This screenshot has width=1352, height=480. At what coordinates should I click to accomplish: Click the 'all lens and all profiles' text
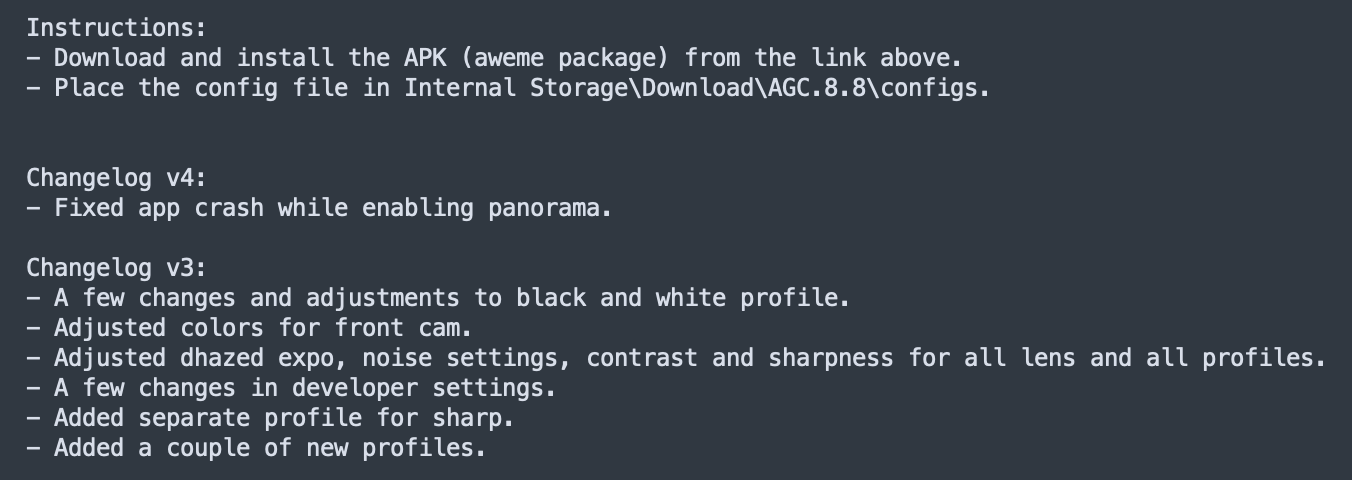coord(1142,358)
